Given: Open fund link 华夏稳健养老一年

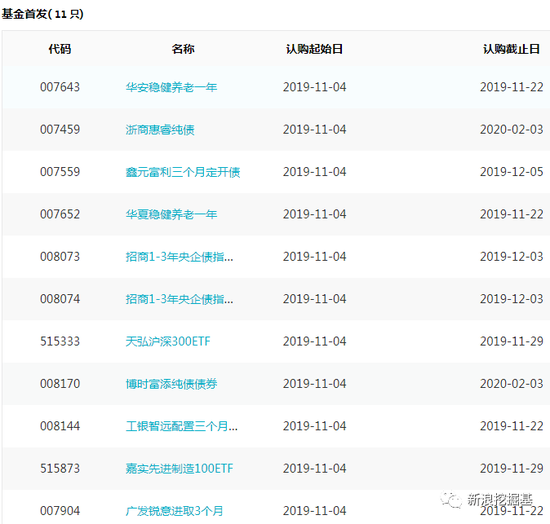Looking at the screenshot, I should click(171, 214).
